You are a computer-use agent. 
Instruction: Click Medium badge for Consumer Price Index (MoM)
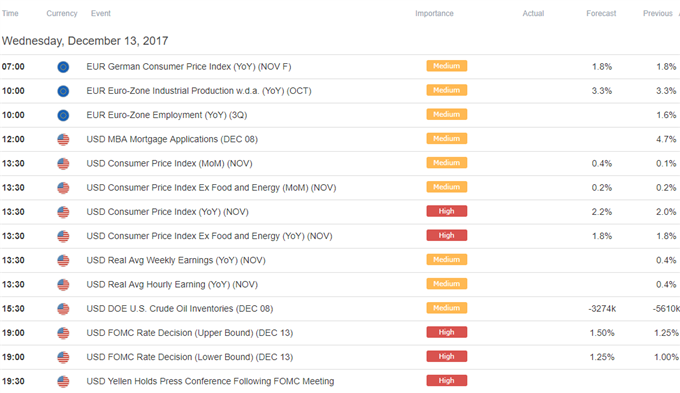(447, 163)
